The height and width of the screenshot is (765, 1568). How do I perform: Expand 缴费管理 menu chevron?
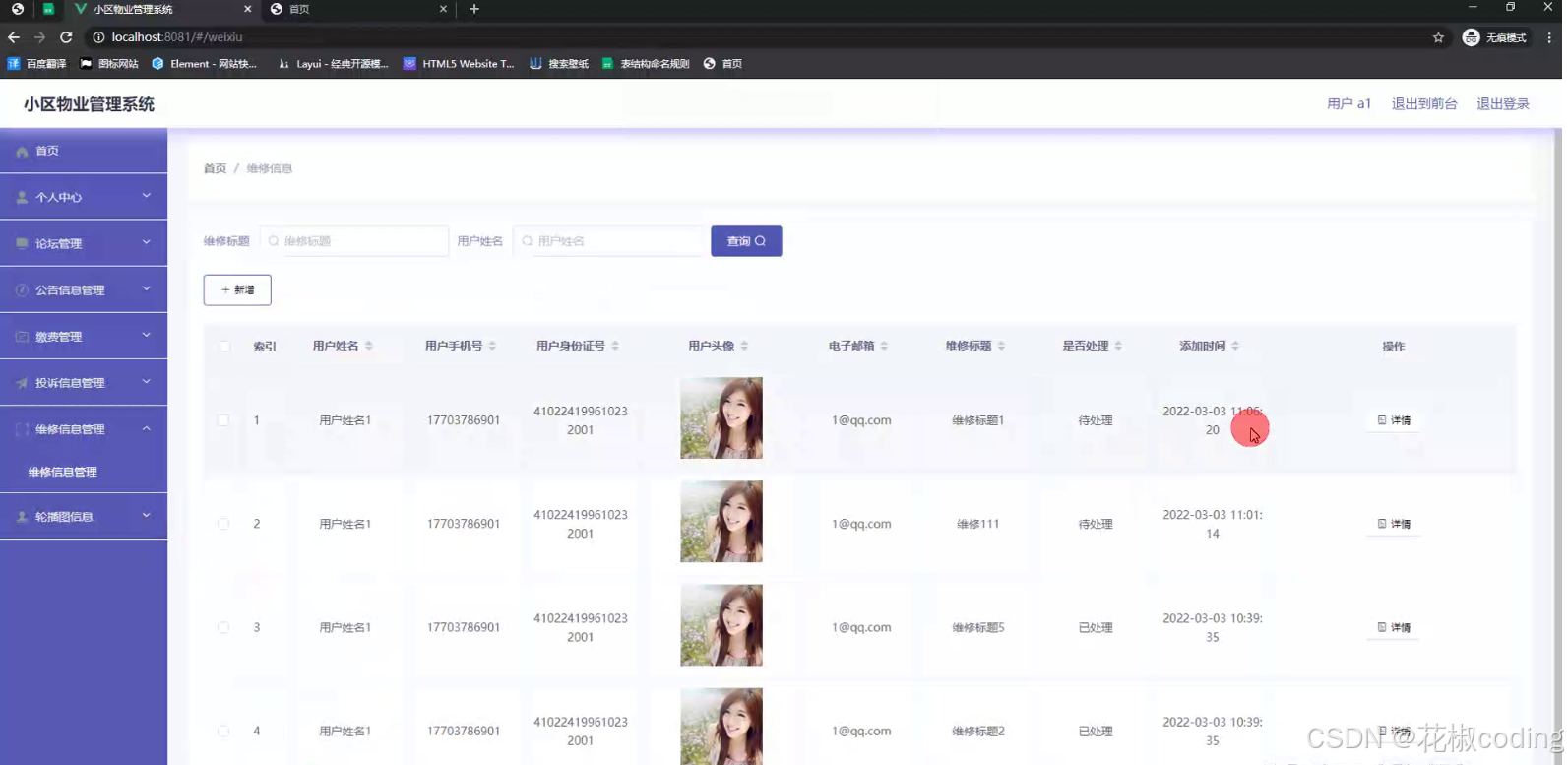pos(147,335)
